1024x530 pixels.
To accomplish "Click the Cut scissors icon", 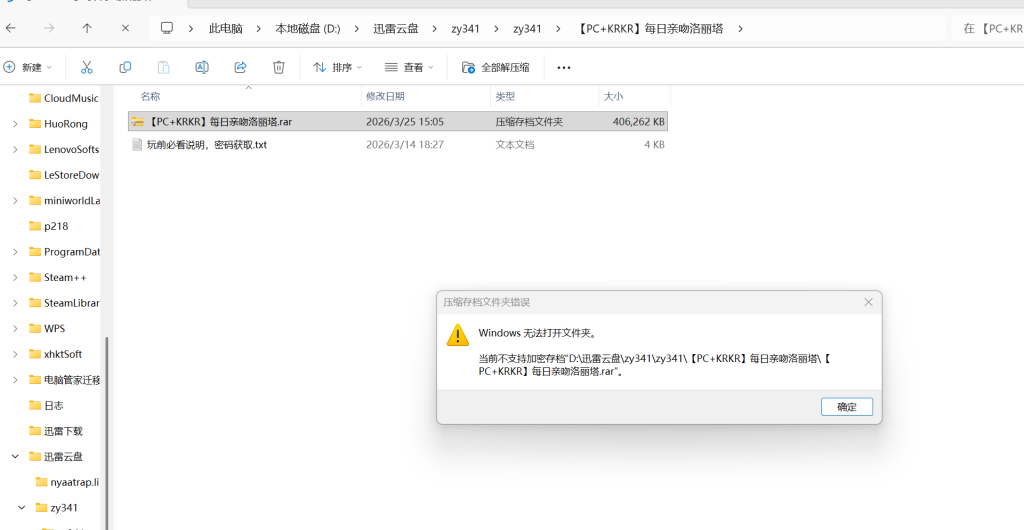I will (x=86, y=67).
